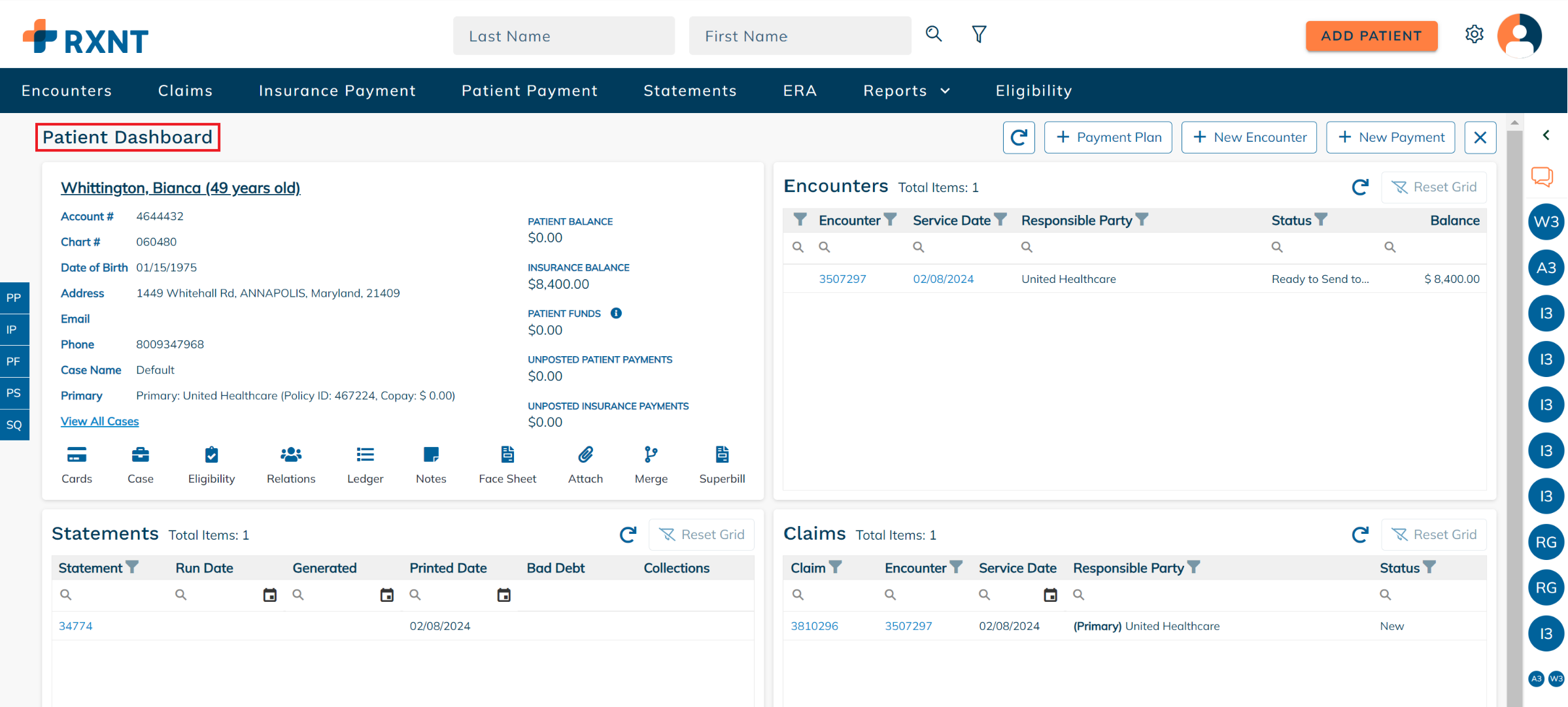Open the Face Sheet icon

(507, 455)
